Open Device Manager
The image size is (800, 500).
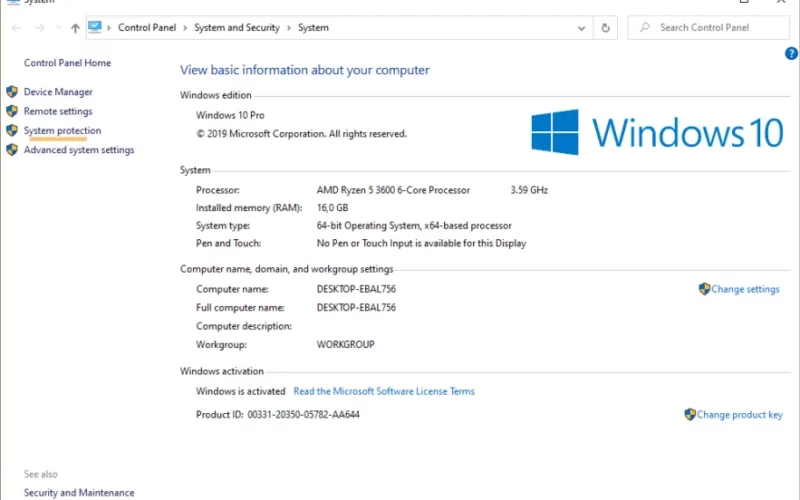click(58, 92)
